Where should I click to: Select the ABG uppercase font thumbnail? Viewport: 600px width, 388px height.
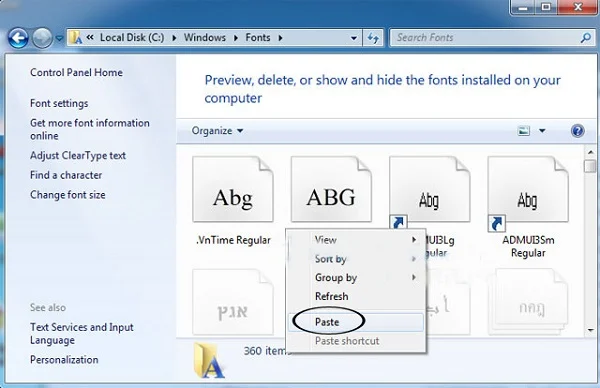click(x=331, y=189)
